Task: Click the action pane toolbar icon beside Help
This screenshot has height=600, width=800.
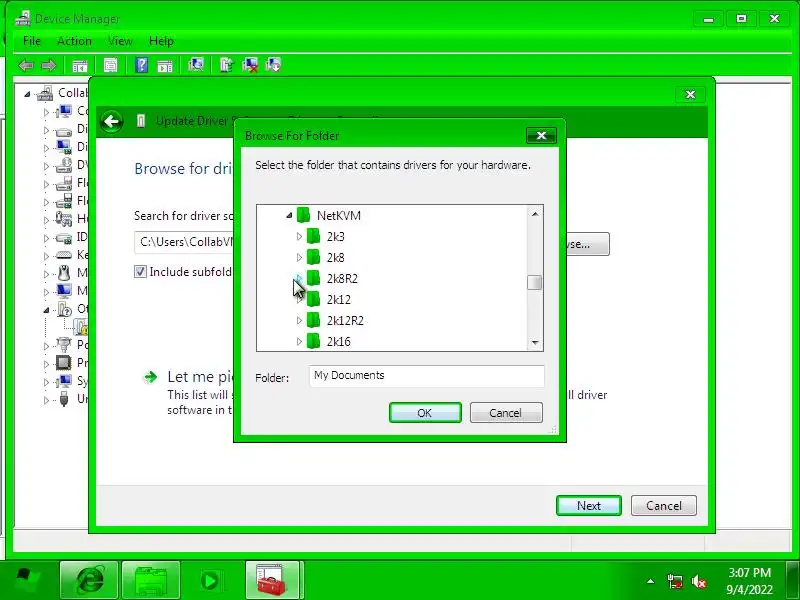Action: click(x=165, y=65)
